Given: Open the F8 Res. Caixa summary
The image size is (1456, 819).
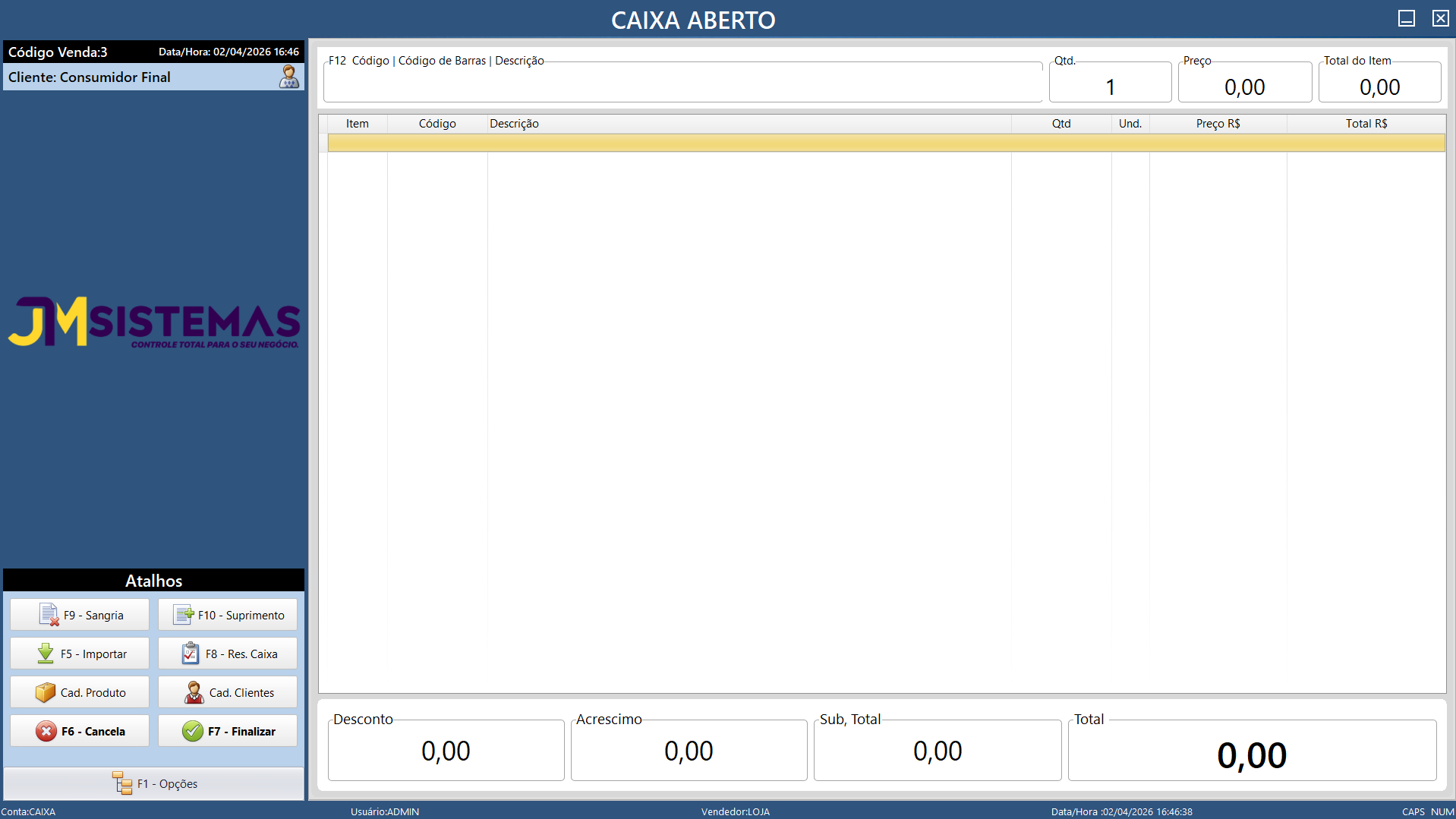Looking at the screenshot, I should [228, 654].
